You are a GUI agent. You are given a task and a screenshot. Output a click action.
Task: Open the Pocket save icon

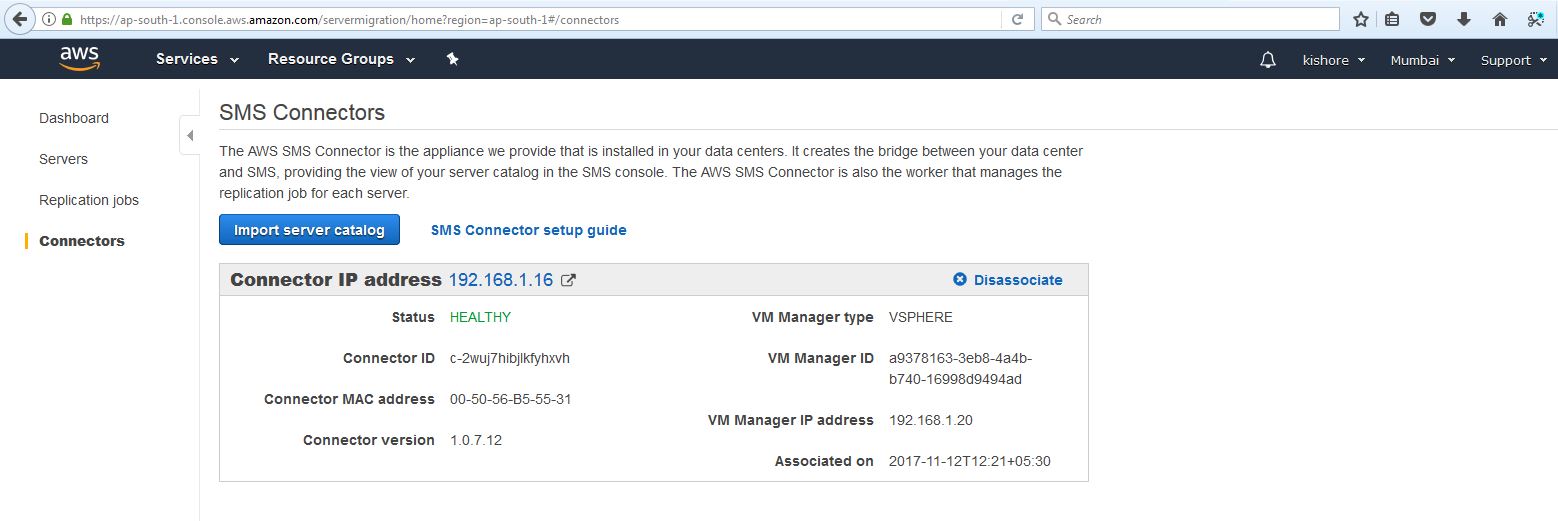tap(1429, 19)
